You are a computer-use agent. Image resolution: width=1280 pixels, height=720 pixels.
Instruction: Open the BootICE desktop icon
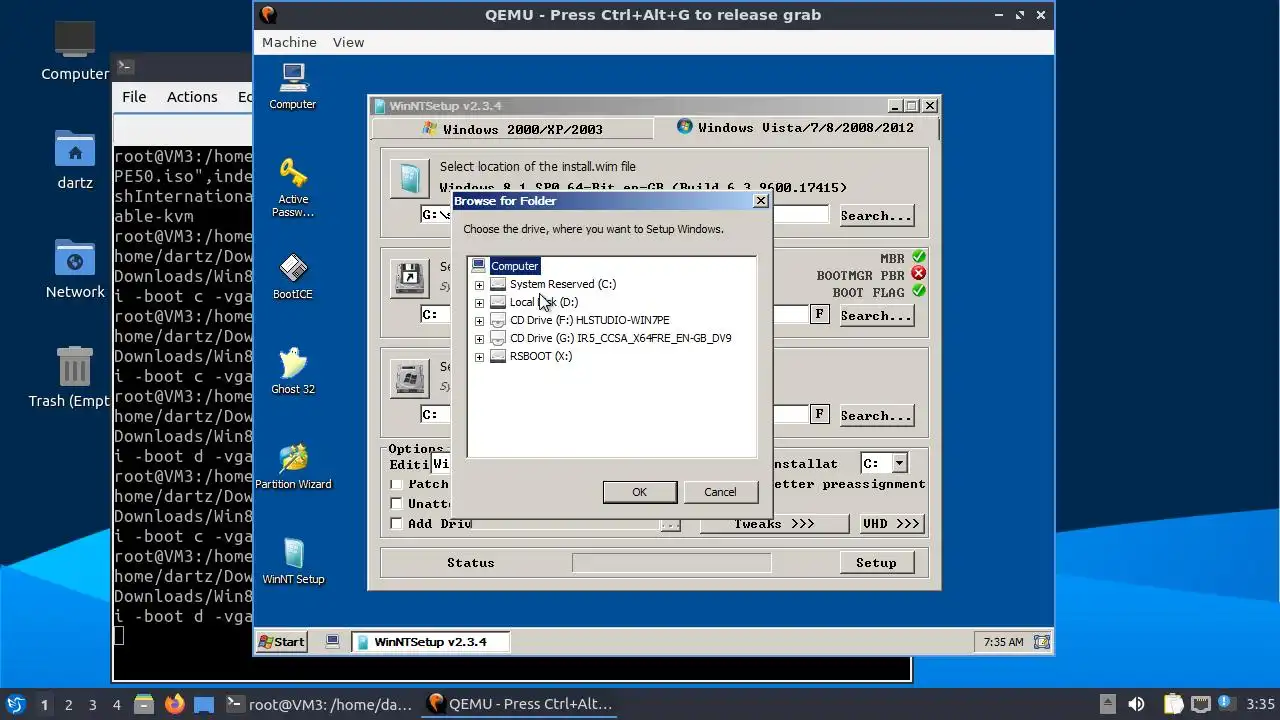[x=293, y=275]
